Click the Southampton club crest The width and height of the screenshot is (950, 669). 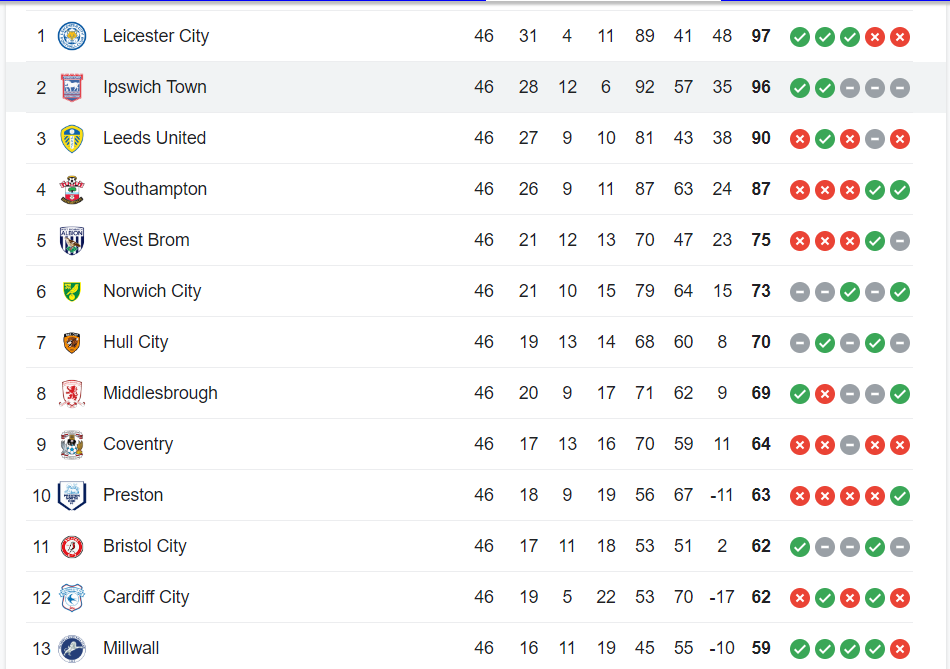click(x=72, y=190)
